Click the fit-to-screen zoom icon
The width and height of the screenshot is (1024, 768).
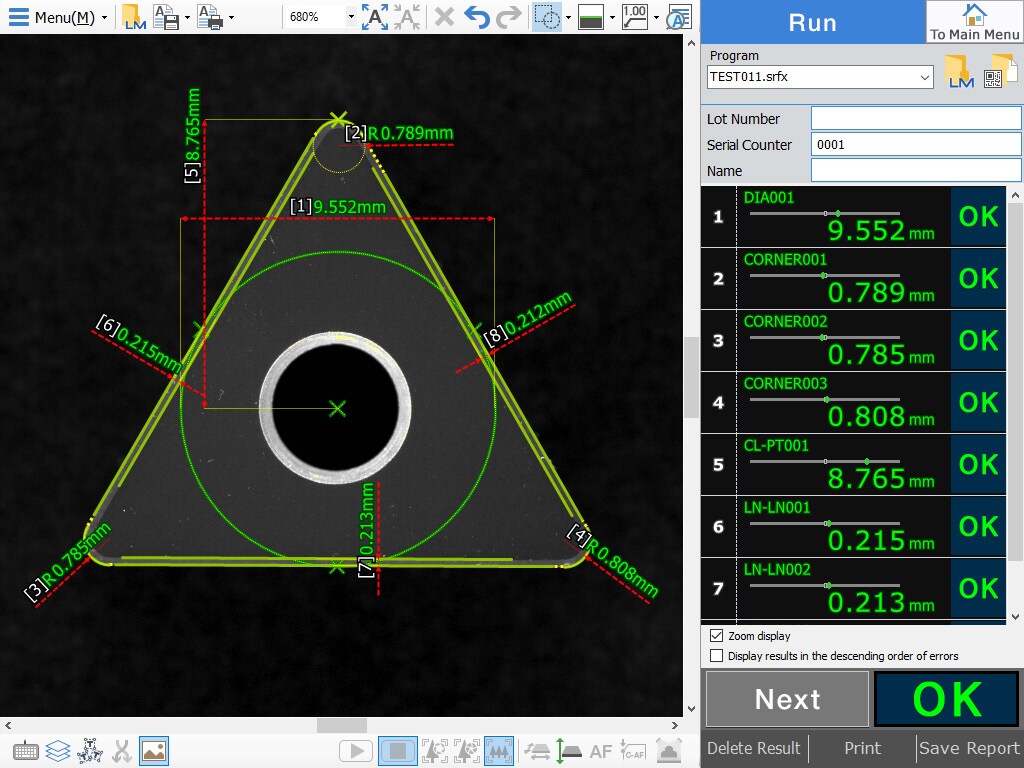pos(376,17)
